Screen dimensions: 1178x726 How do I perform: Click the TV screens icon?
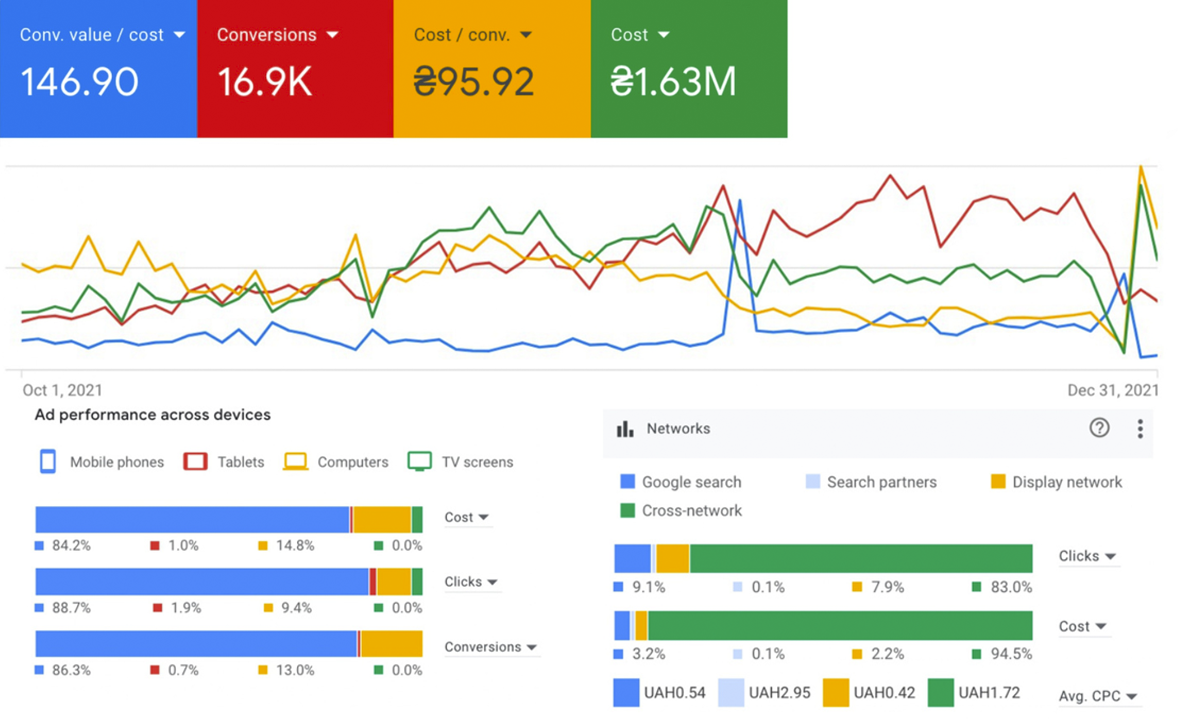click(x=420, y=462)
